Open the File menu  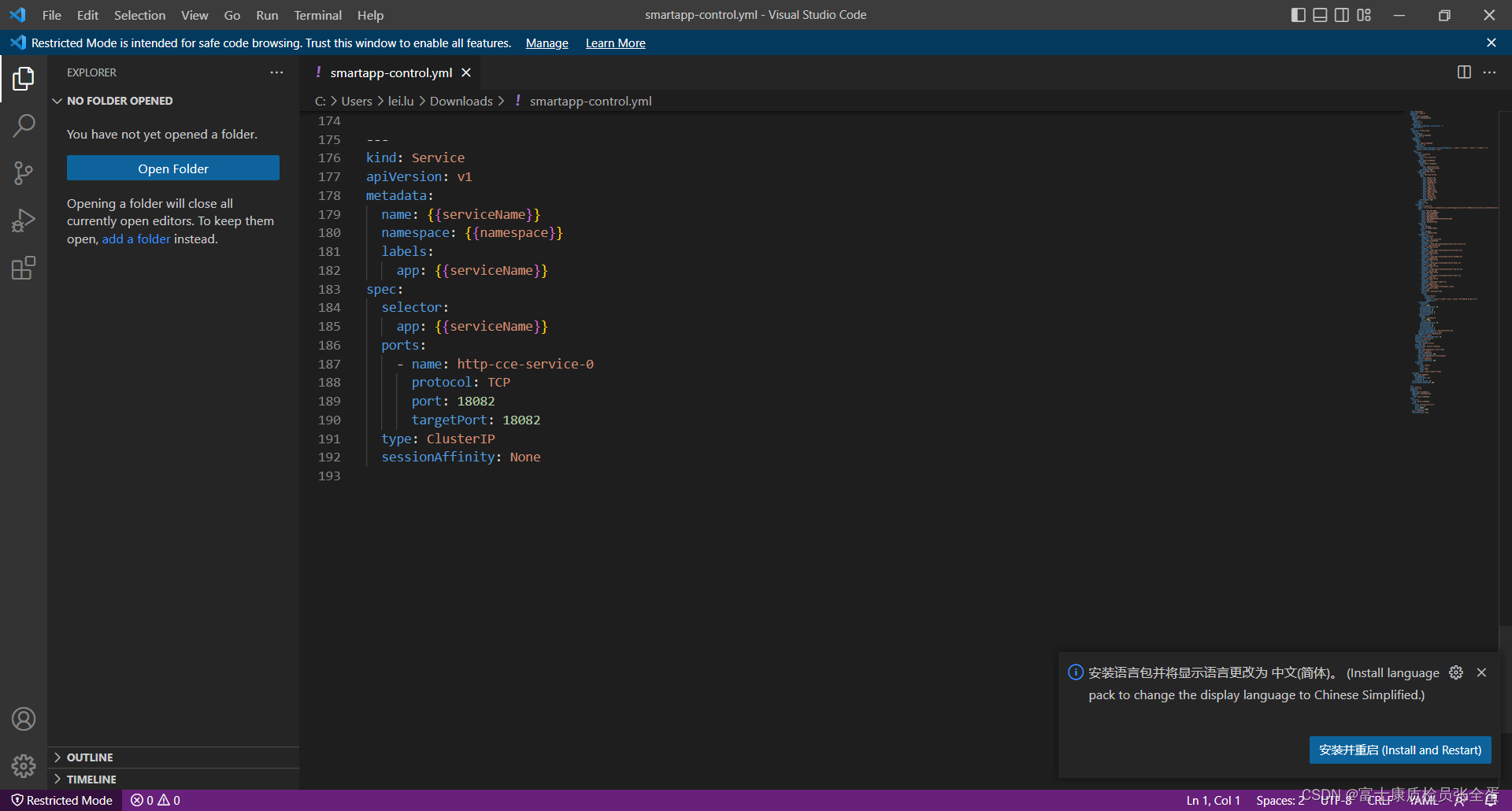tap(52, 15)
